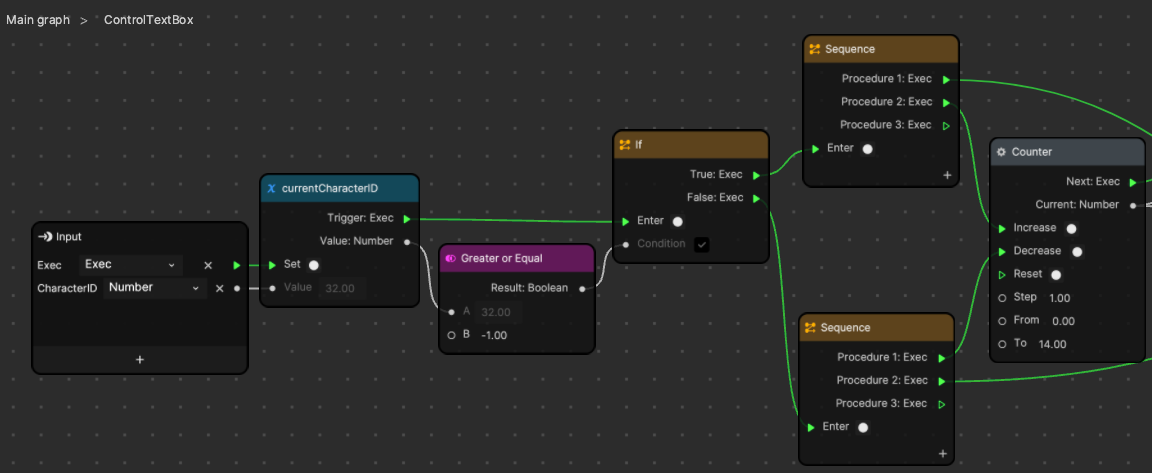Remove the CharacterID input with X
This screenshot has height=473, width=1152.
(x=219, y=288)
